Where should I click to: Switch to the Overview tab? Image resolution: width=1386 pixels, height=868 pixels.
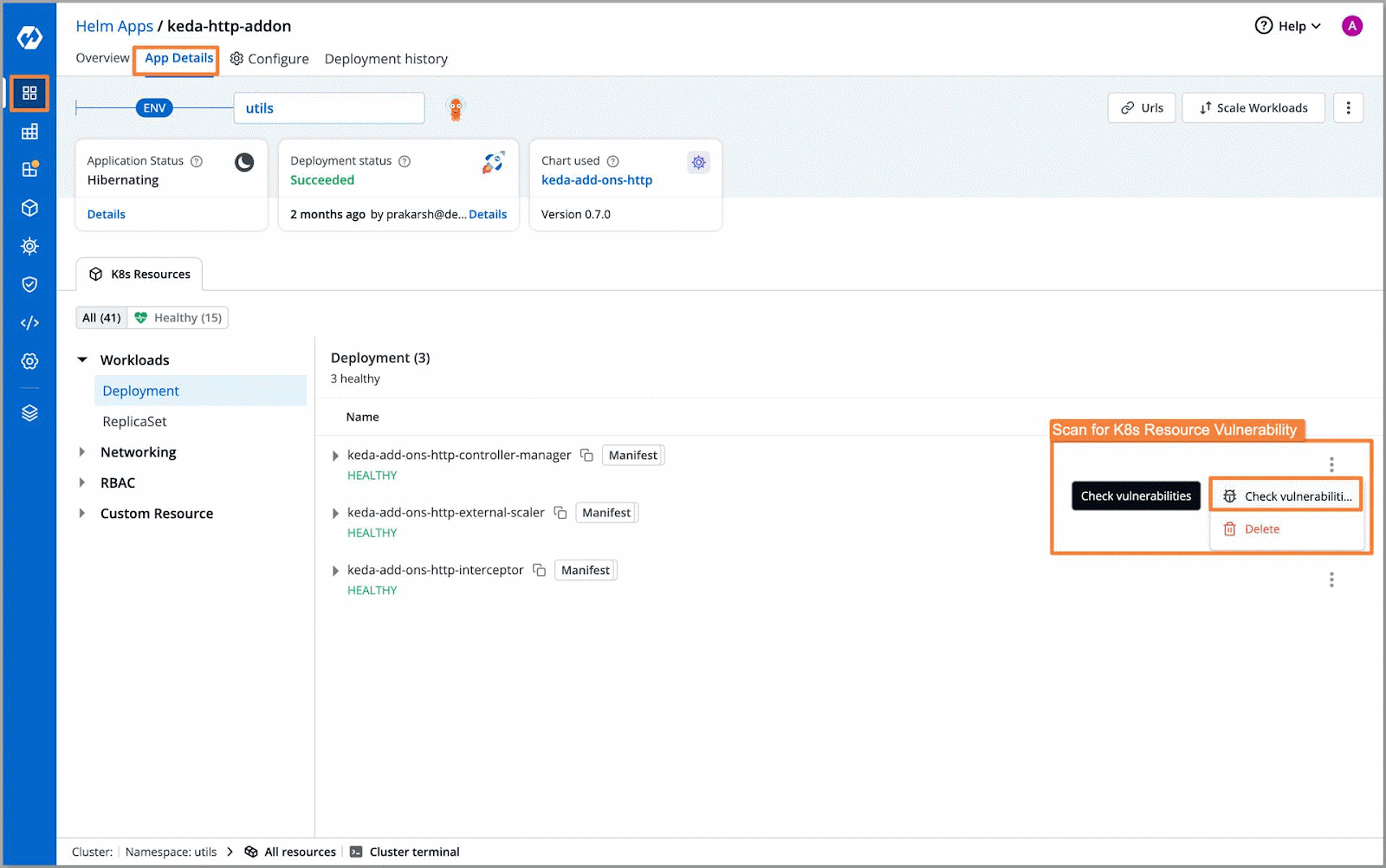(x=102, y=58)
